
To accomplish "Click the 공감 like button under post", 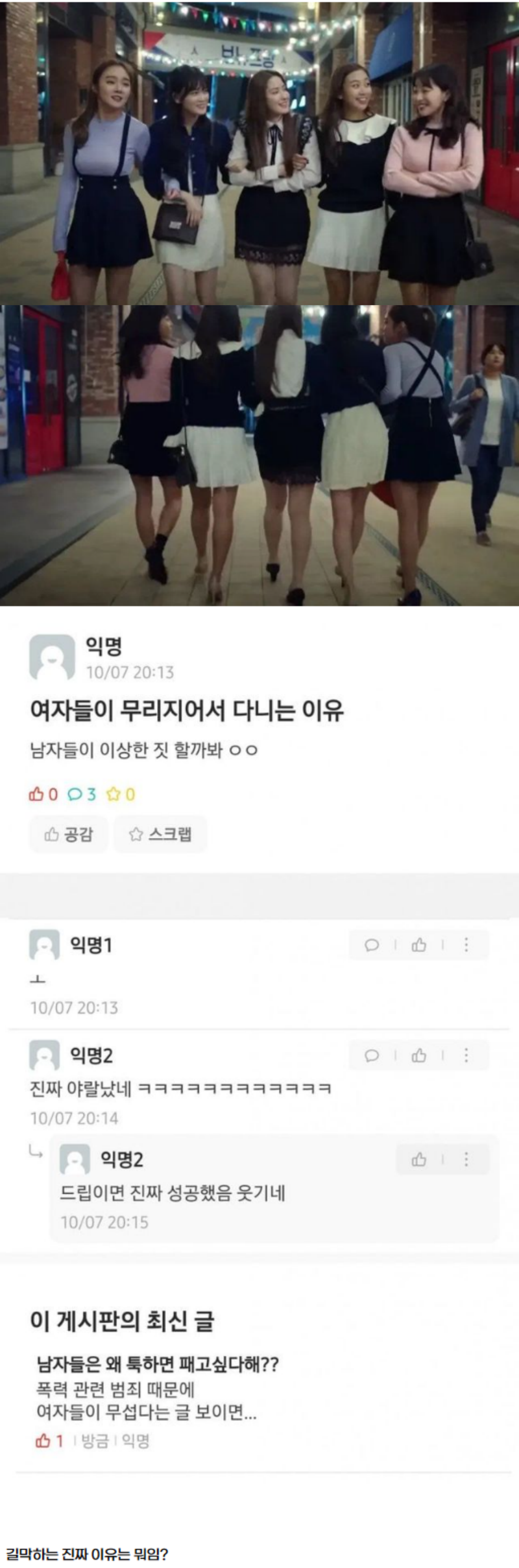I will pyautogui.click(x=68, y=834).
